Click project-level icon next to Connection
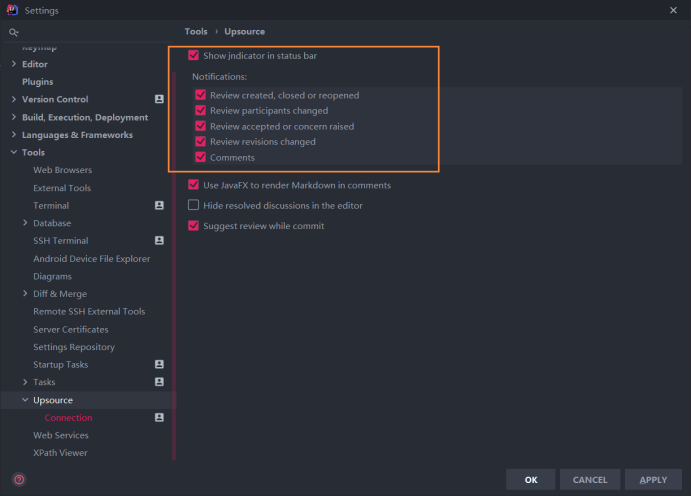Image resolution: width=691 pixels, height=496 pixels. point(159,418)
